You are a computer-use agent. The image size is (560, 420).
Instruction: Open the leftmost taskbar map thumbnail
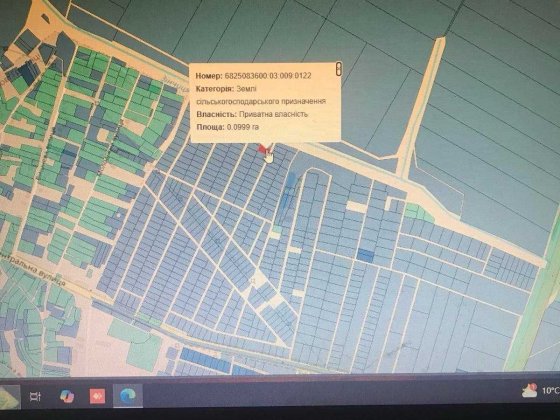click(x=10, y=397)
